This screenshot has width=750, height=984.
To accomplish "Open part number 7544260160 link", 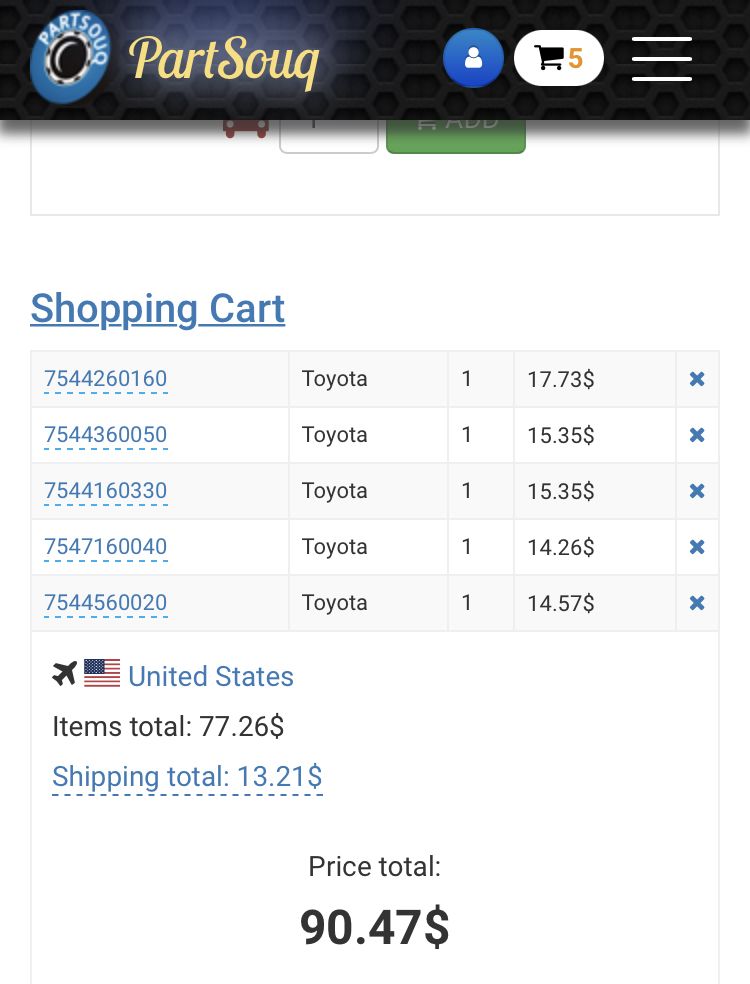I will click(x=105, y=379).
